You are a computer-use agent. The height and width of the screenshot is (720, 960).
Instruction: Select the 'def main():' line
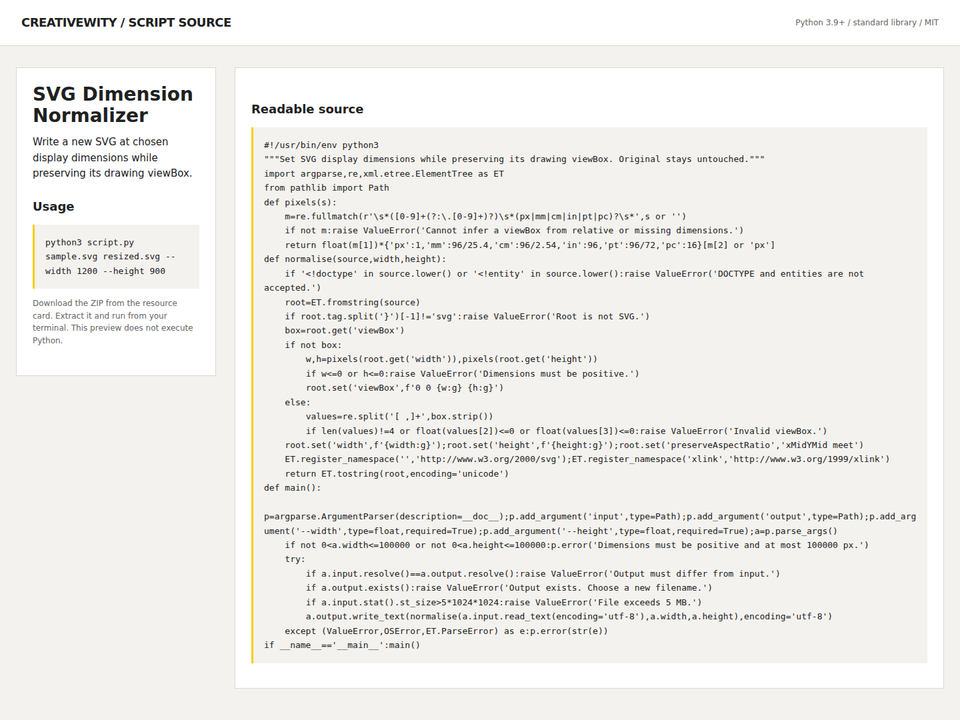pos(292,488)
